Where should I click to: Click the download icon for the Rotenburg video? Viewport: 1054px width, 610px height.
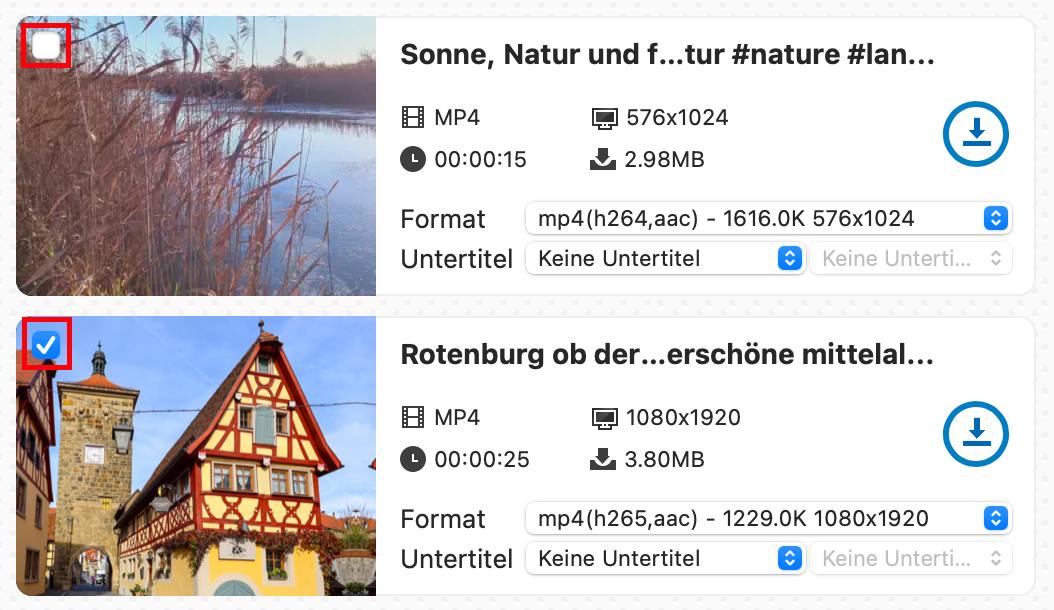tap(976, 434)
